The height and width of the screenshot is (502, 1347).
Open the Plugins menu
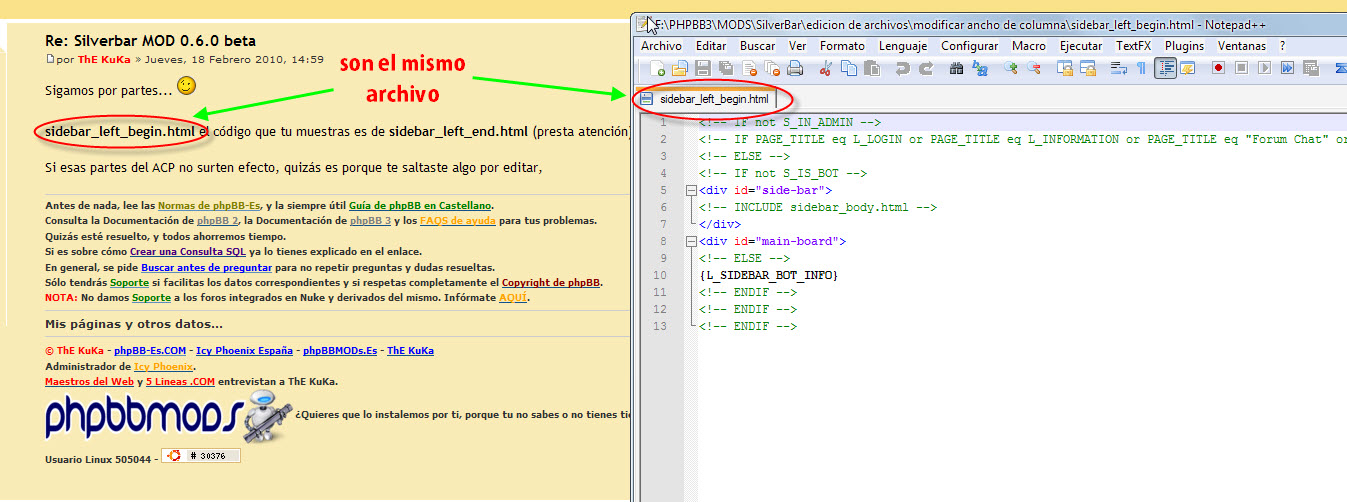pos(1184,46)
